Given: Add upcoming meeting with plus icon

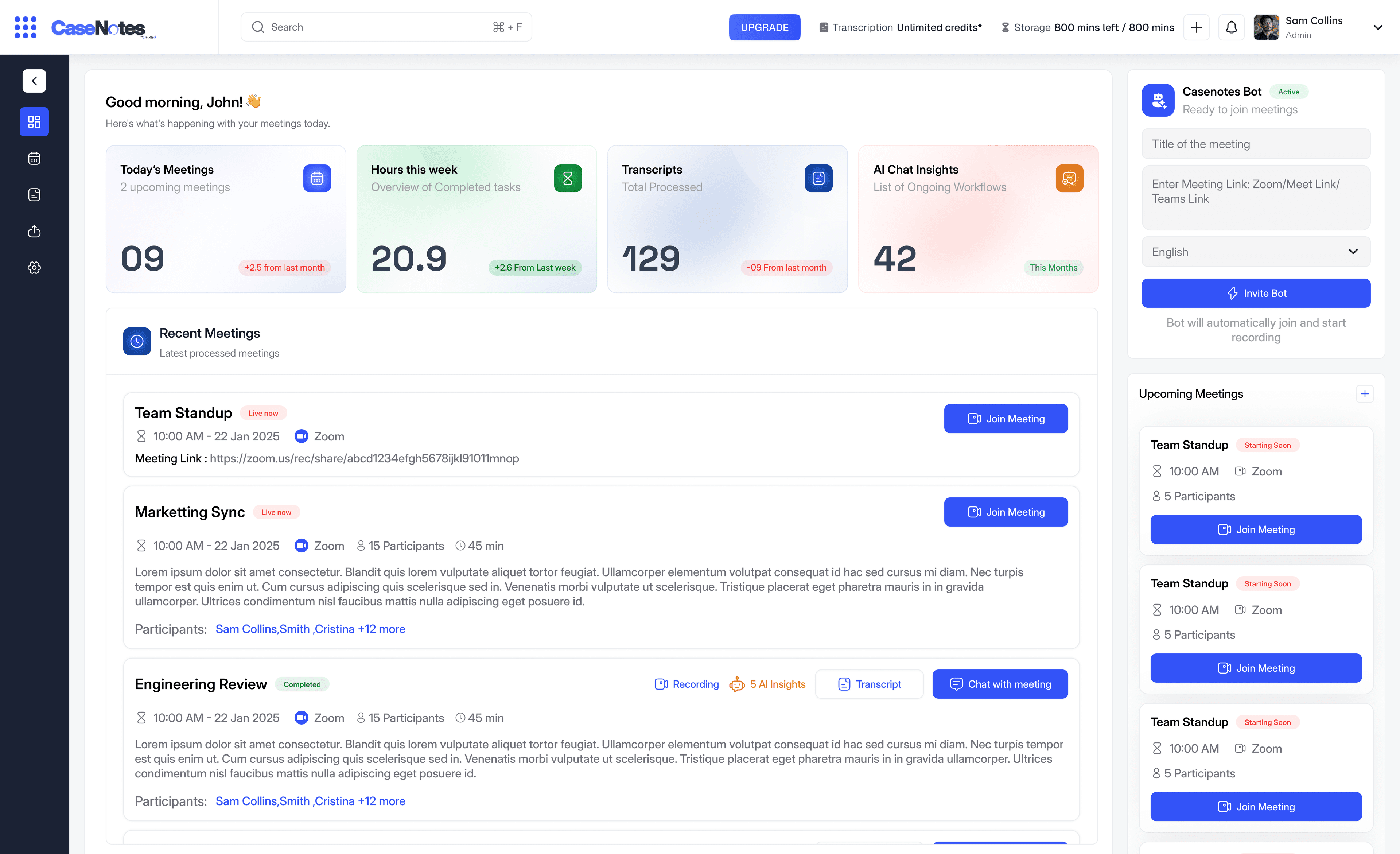Looking at the screenshot, I should coord(1364,394).
